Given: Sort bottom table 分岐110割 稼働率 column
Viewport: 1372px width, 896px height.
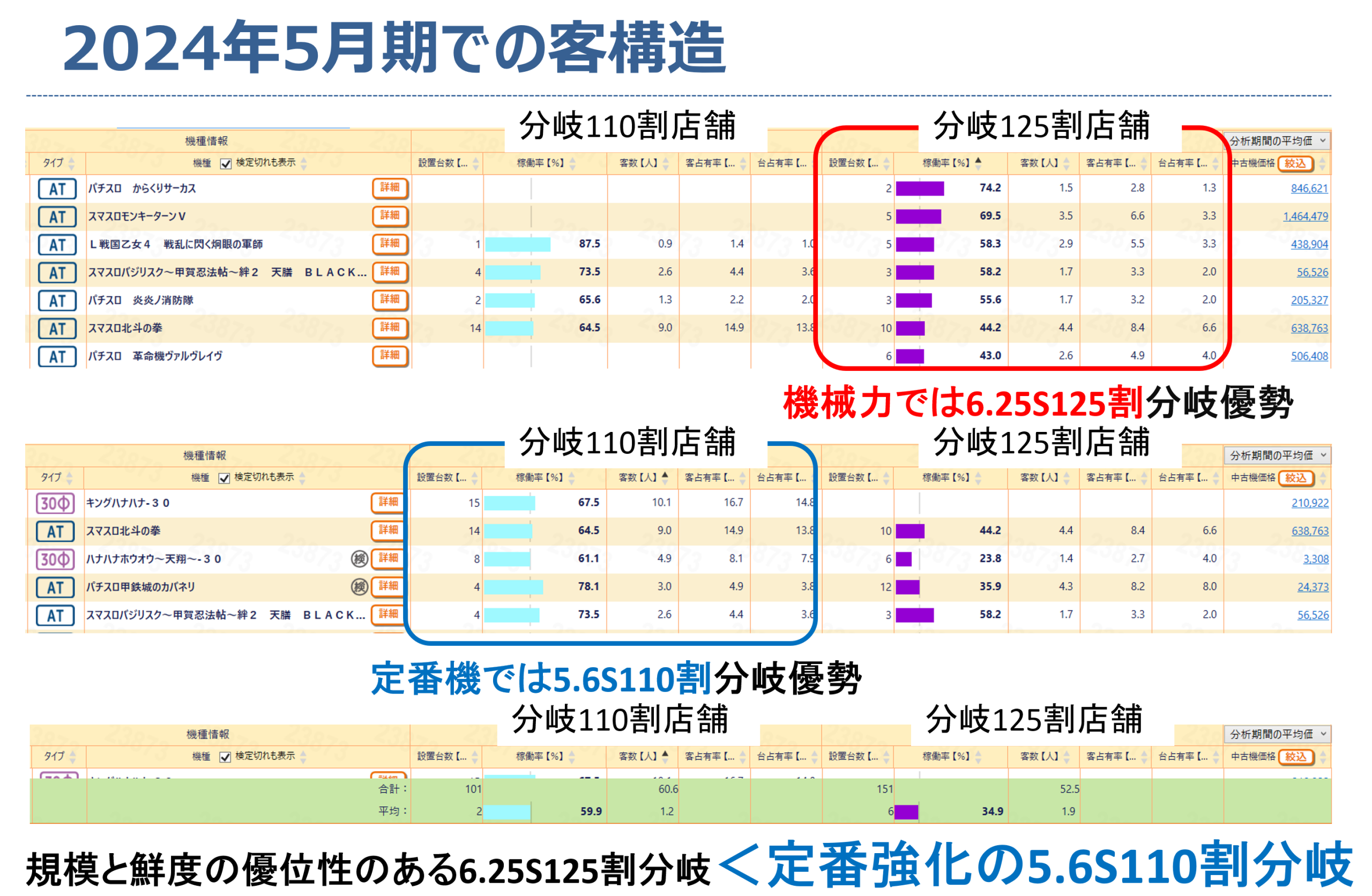Looking at the screenshot, I should point(572,757).
